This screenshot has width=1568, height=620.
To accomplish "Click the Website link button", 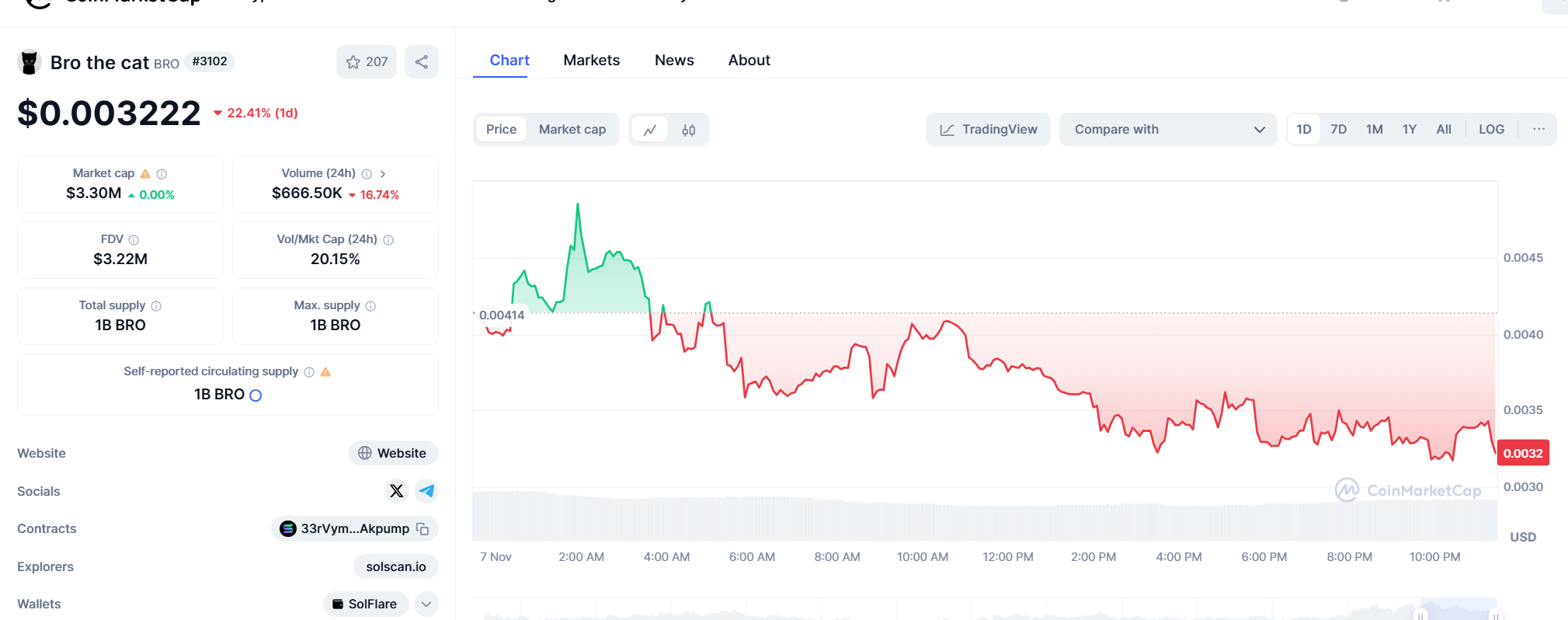I will [393, 453].
